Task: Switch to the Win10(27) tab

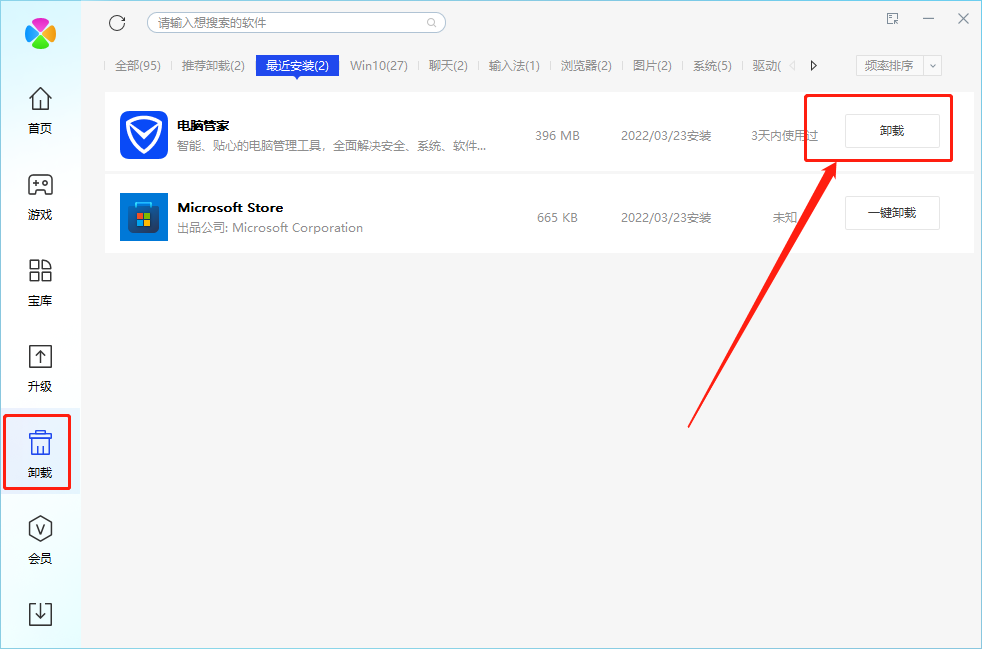Action: [379, 66]
